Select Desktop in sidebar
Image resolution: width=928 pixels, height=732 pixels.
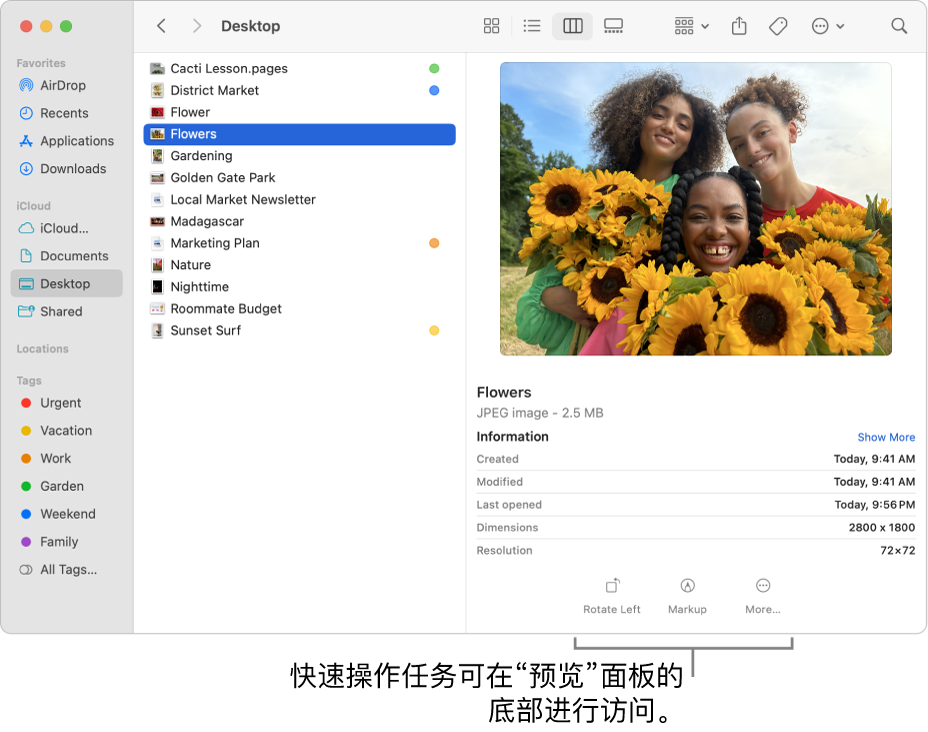pos(66,283)
